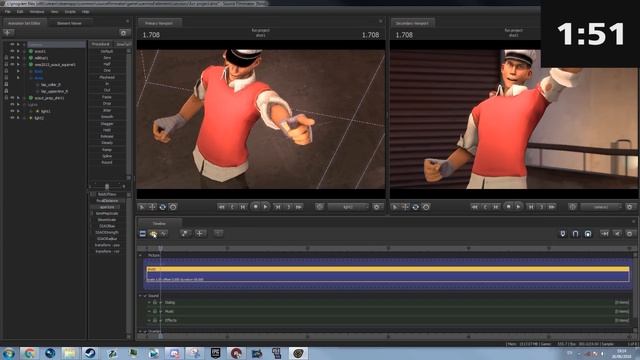Open the Windows Start menu
Viewport: 640px width, 360px height.
[x=9, y=353]
